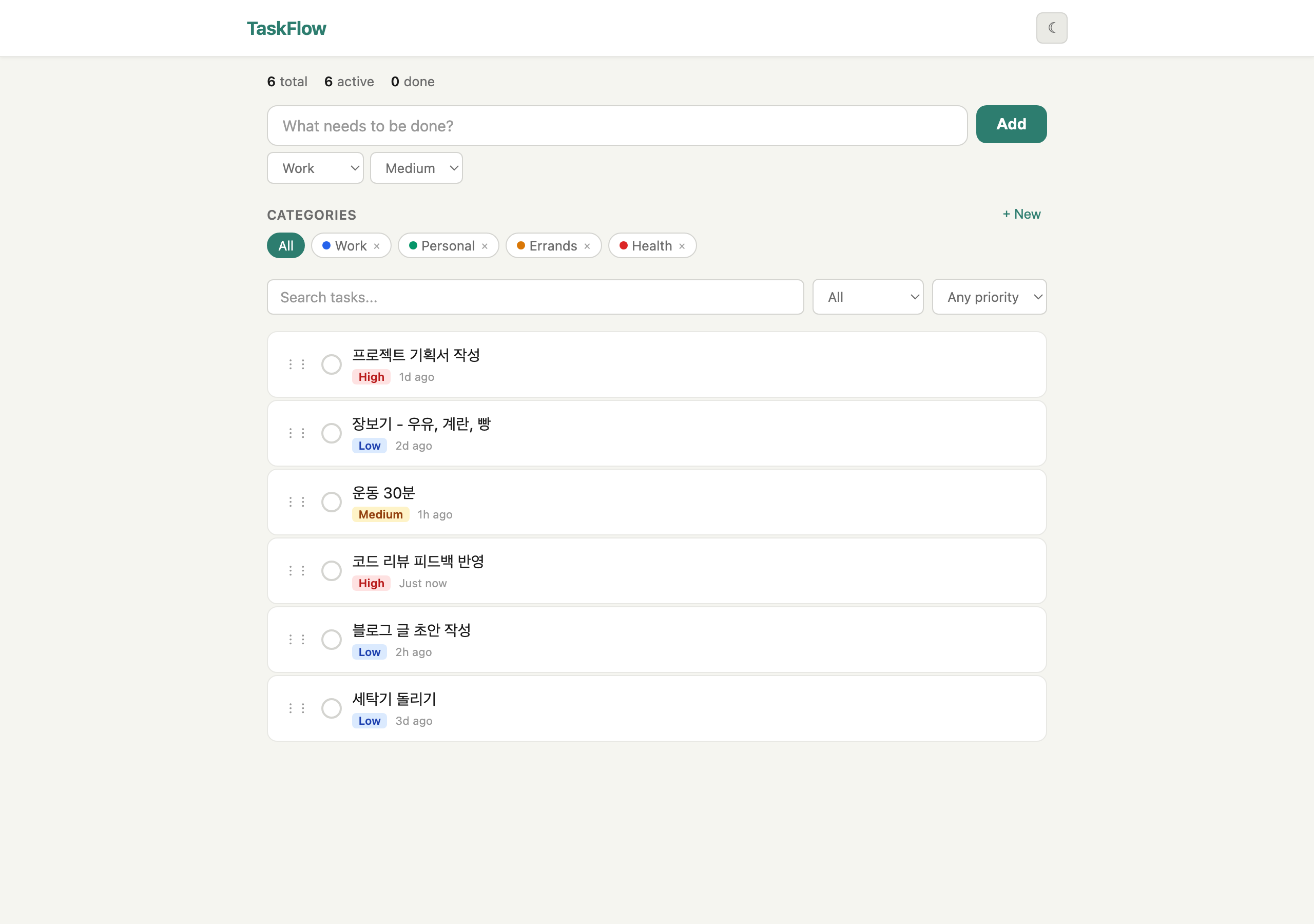Grab the drag handle of 세탁기 돌리기
Viewport: 1314px width, 924px height.
tap(297, 708)
